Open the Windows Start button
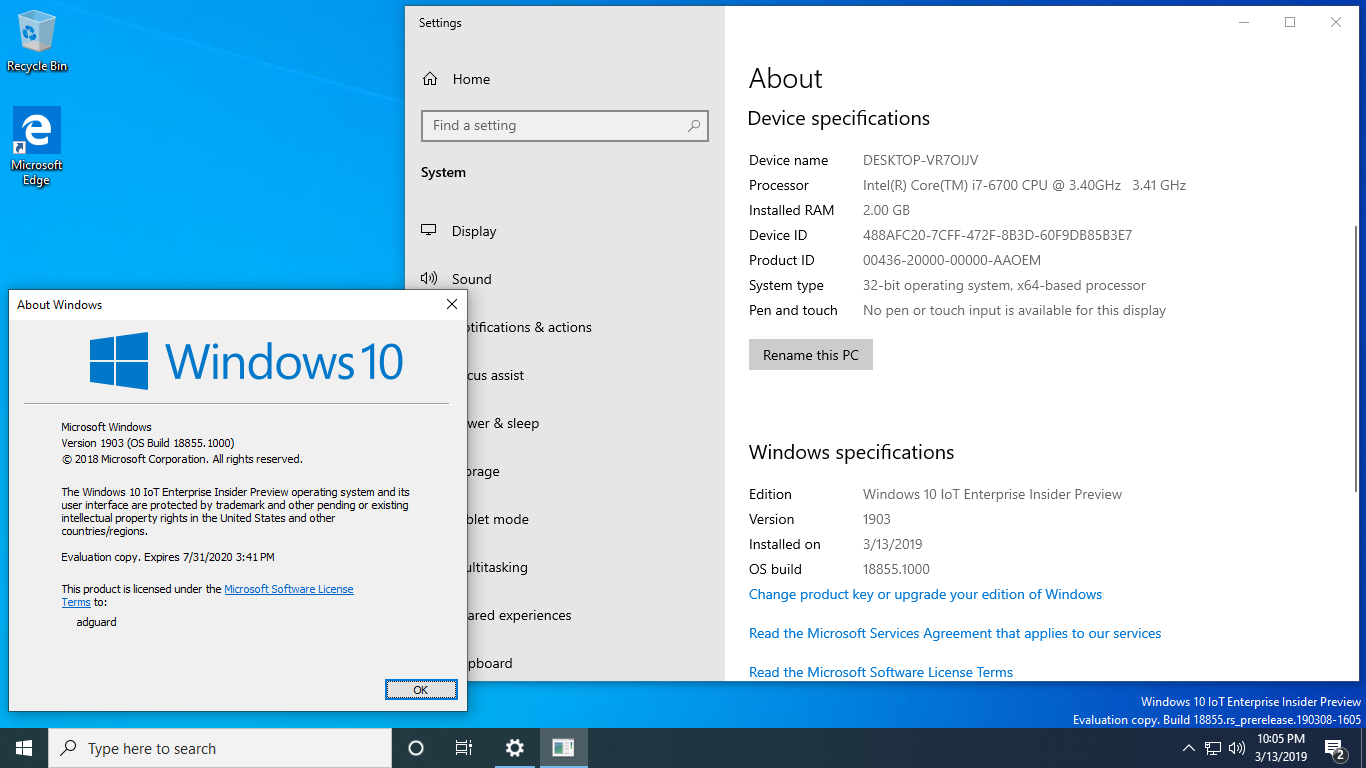Screen dimensions: 1366x768 point(24,748)
